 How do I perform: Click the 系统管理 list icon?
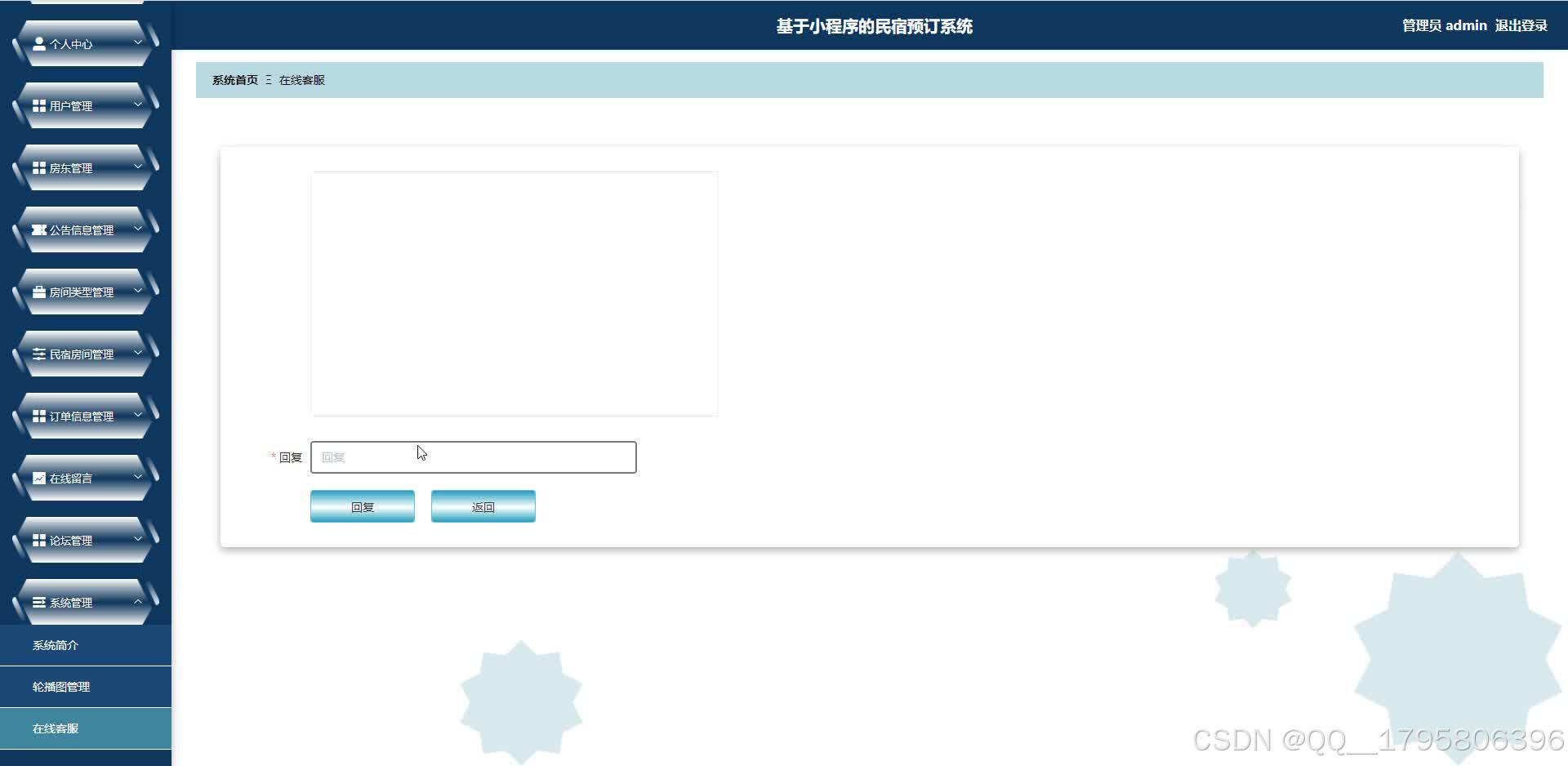point(39,602)
